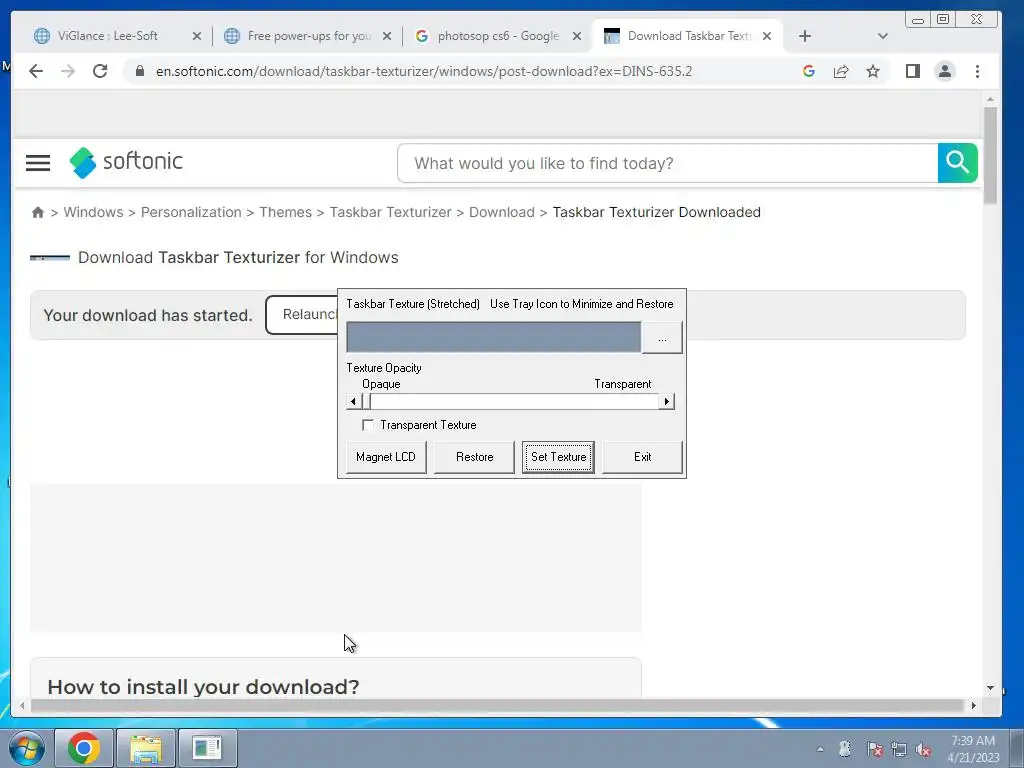
Task: Click the texture path preview field
Action: [x=494, y=338]
